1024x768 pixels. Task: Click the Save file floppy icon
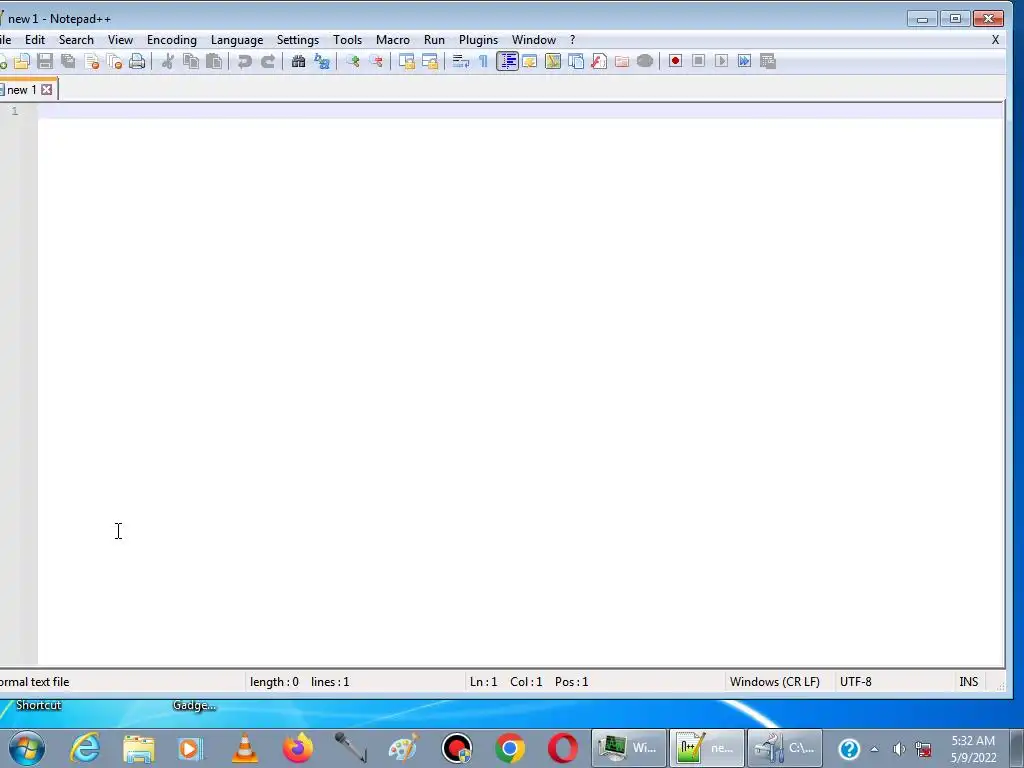tap(44, 61)
